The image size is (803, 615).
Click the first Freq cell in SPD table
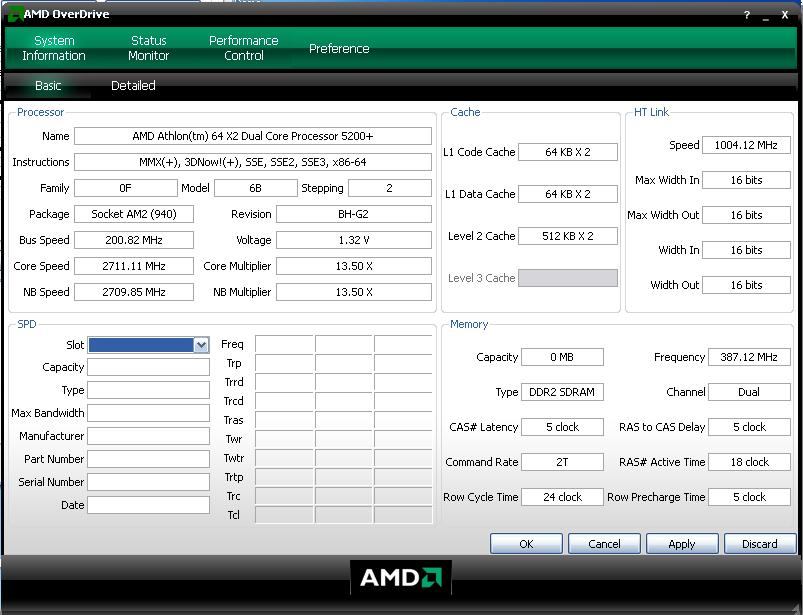pyautogui.click(x=284, y=344)
